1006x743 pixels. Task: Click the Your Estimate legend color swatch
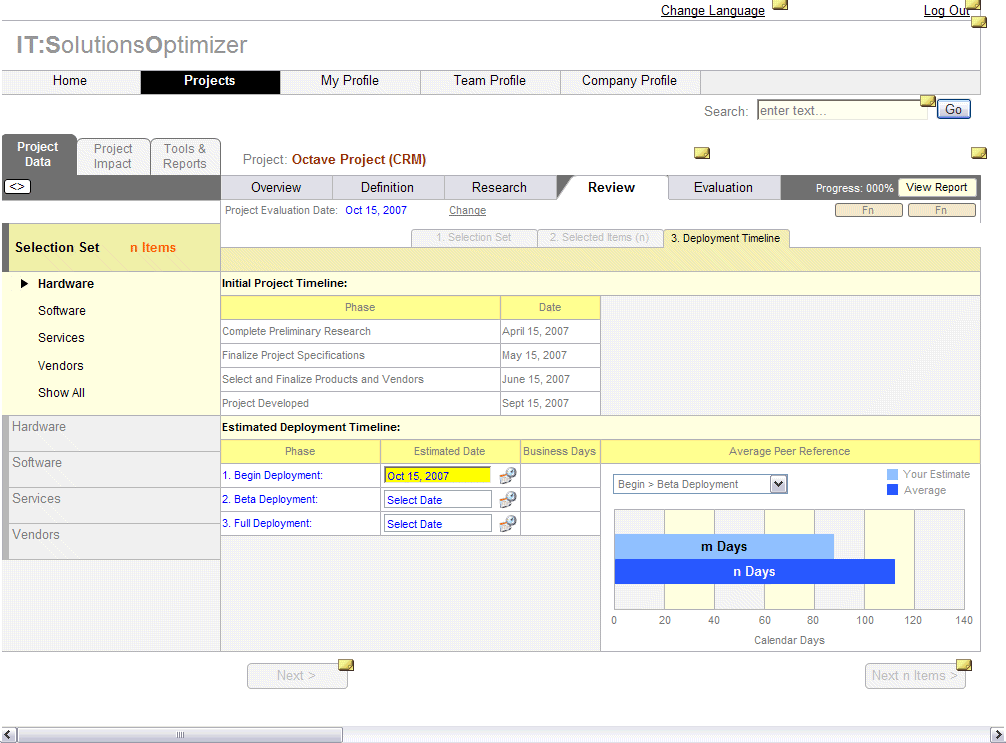point(892,474)
